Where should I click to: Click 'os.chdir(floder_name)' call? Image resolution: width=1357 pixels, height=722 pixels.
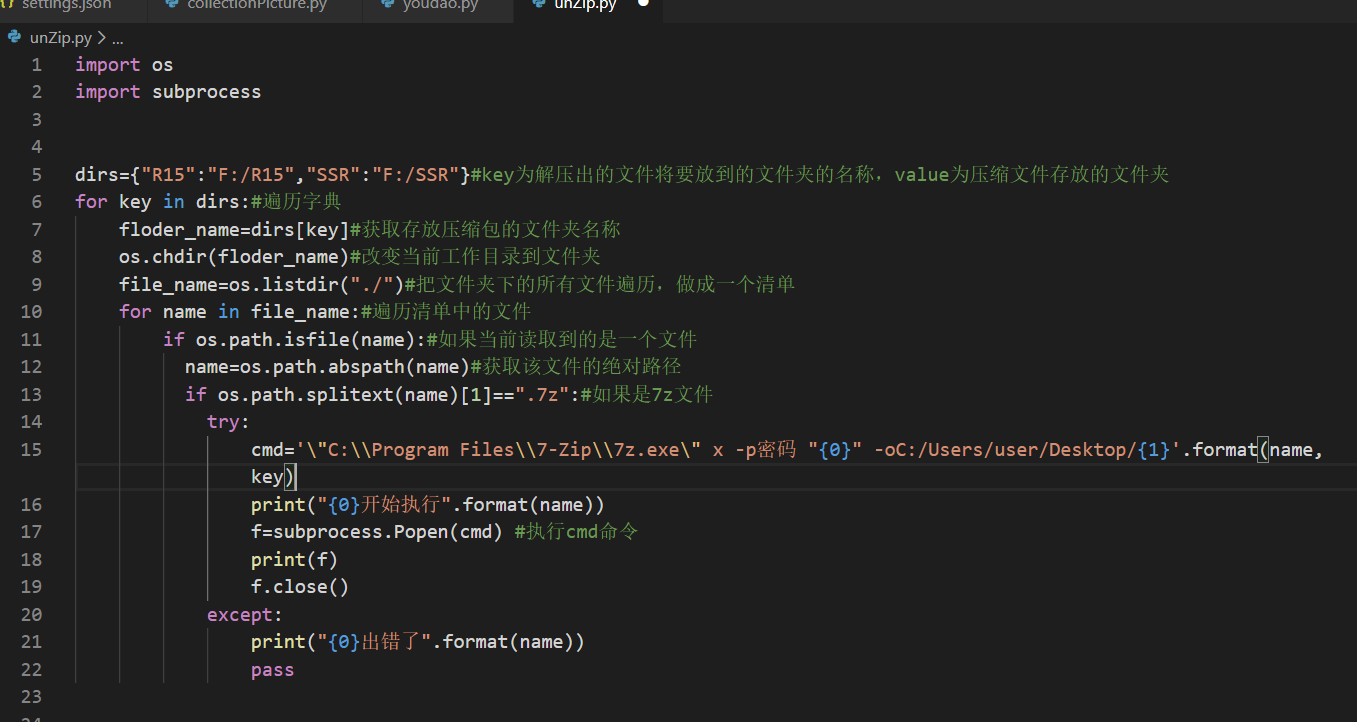(234, 257)
